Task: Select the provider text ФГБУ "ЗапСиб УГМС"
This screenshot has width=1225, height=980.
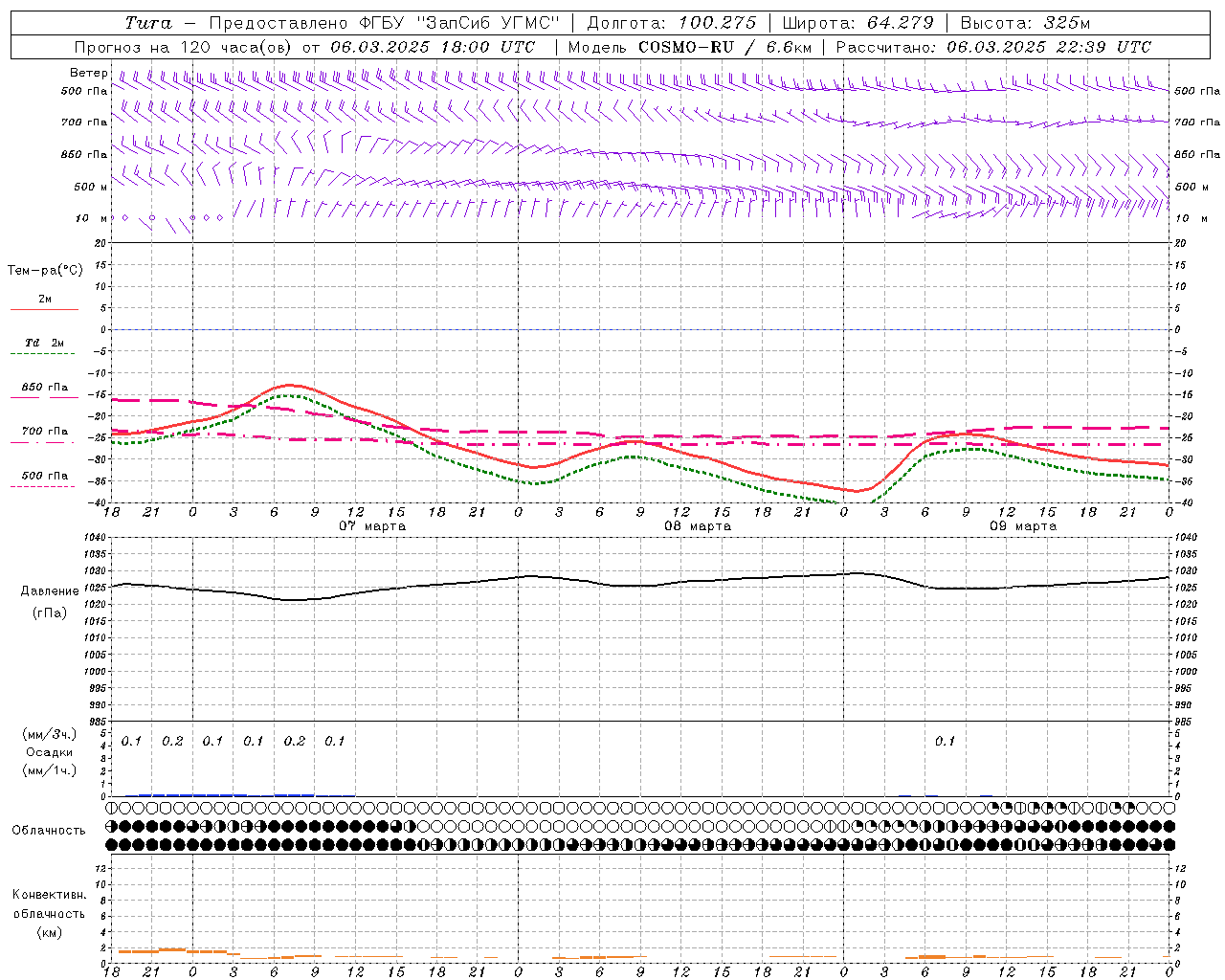Action: point(459,23)
